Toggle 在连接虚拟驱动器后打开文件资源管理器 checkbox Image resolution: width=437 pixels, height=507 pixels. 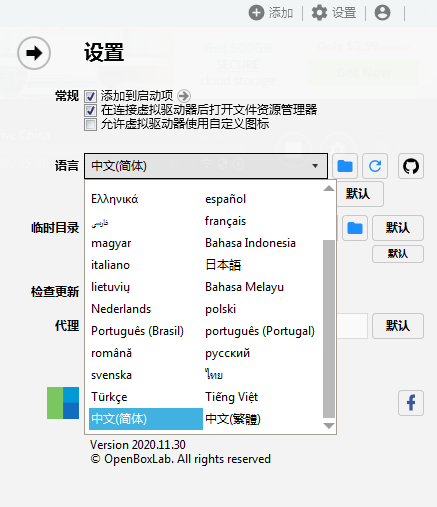pos(90,110)
